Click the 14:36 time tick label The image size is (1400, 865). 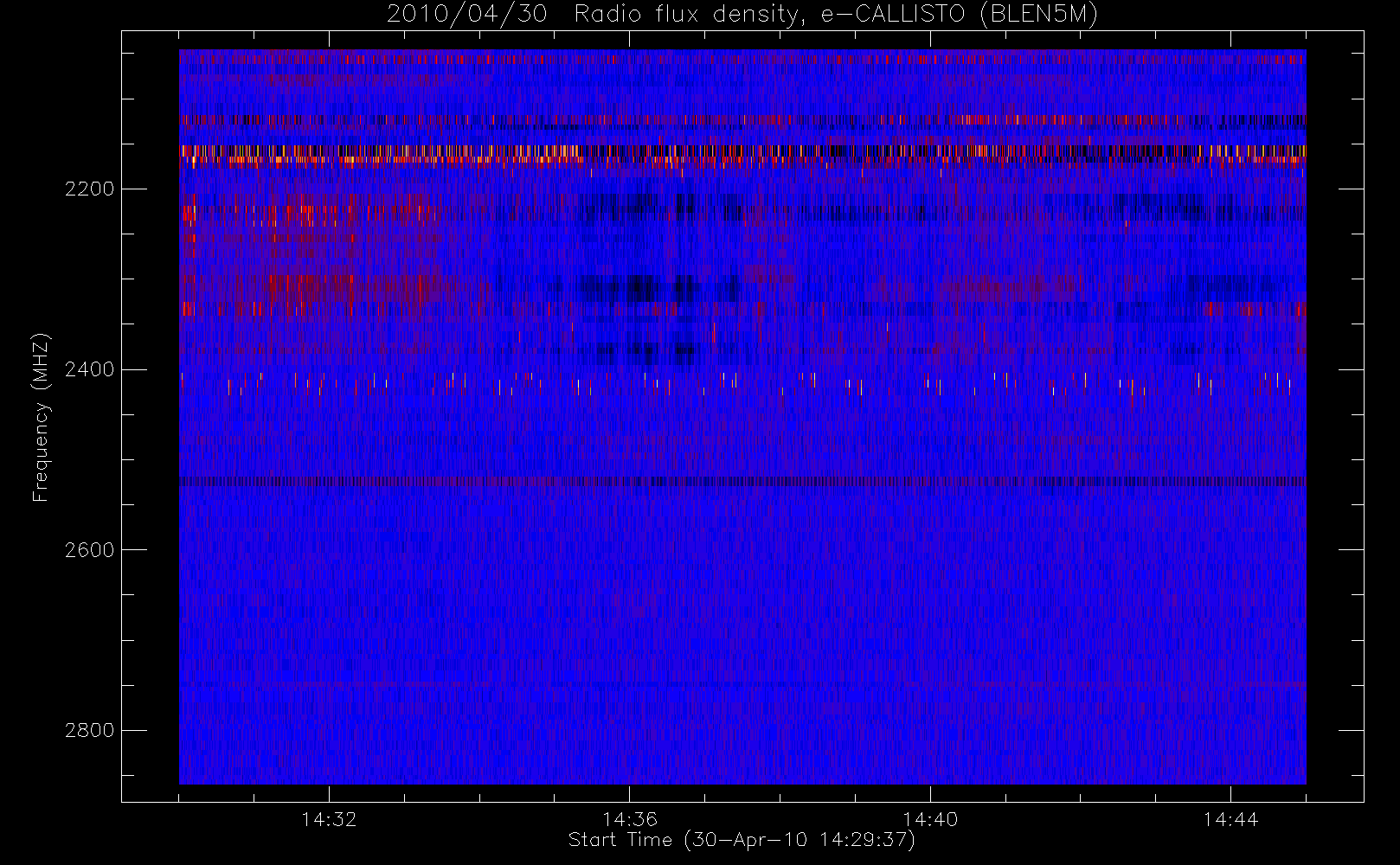(x=630, y=819)
